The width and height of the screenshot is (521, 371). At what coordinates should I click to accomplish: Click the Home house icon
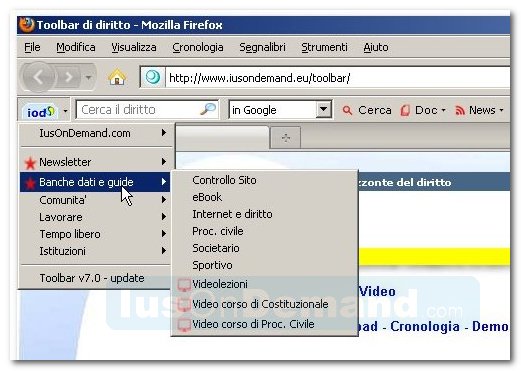117,77
